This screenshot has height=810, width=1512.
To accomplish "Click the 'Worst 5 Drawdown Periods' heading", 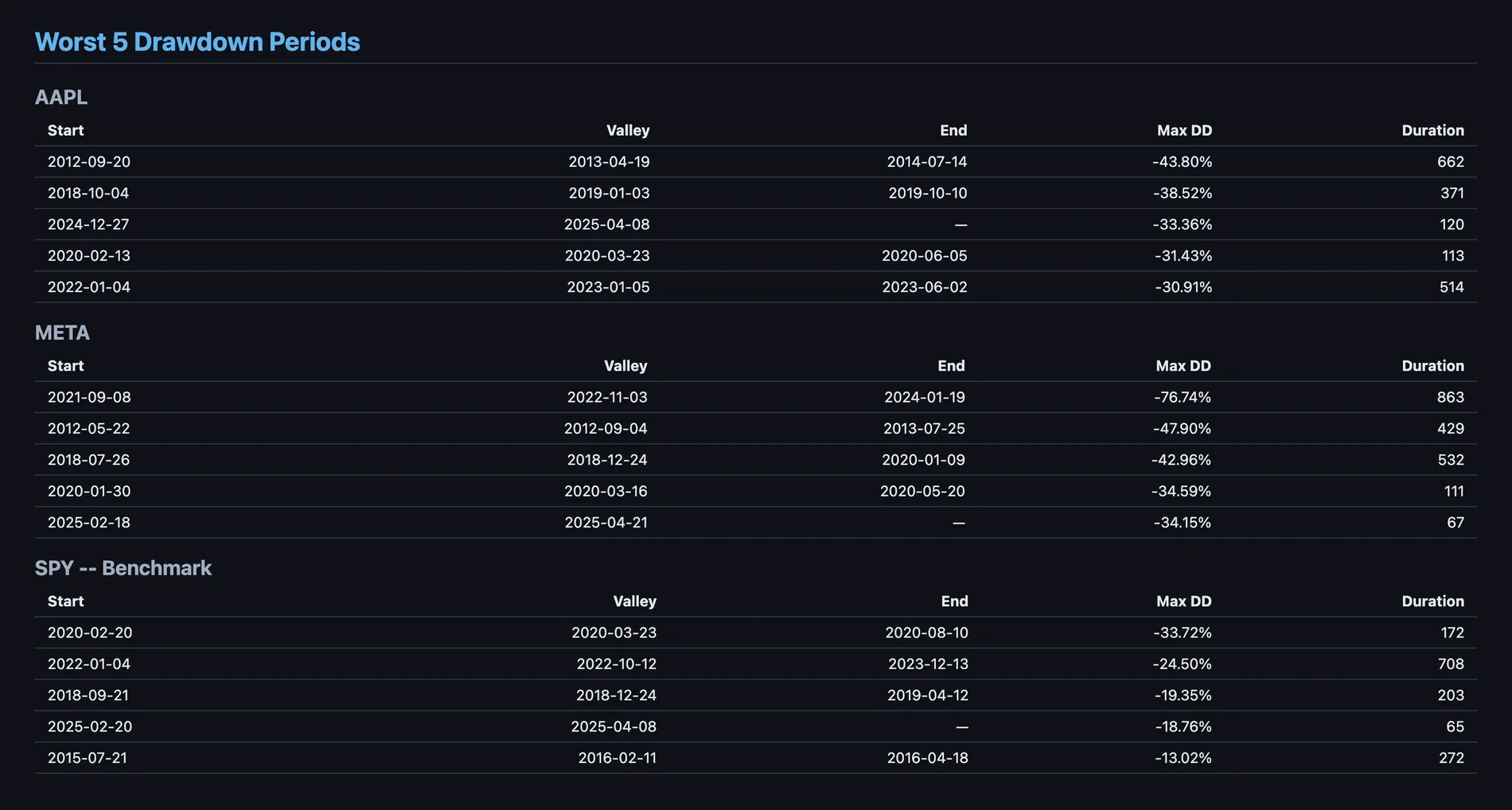I will pyautogui.click(x=197, y=41).
